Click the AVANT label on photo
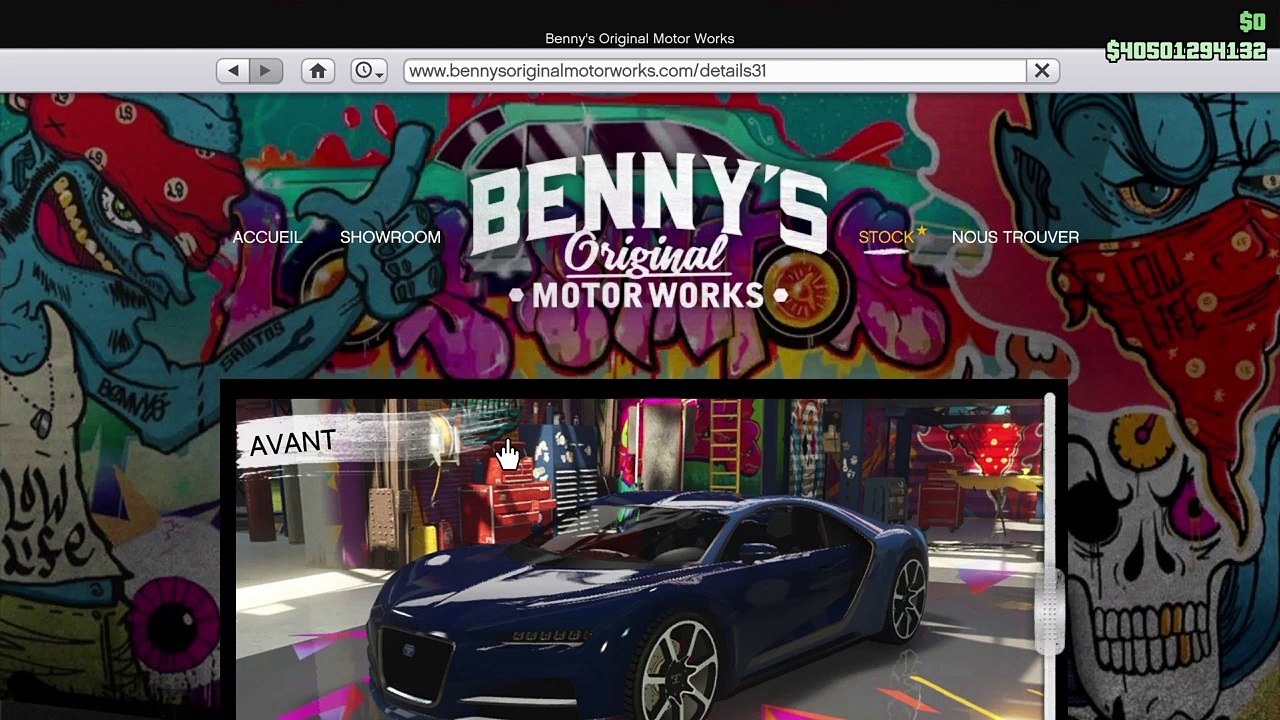This screenshot has width=1280, height=720. point(292,444)
